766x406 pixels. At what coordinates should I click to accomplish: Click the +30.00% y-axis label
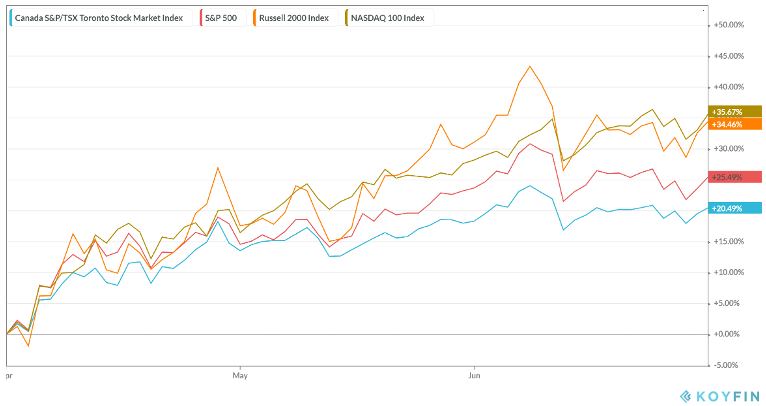[x=728, y=149]
